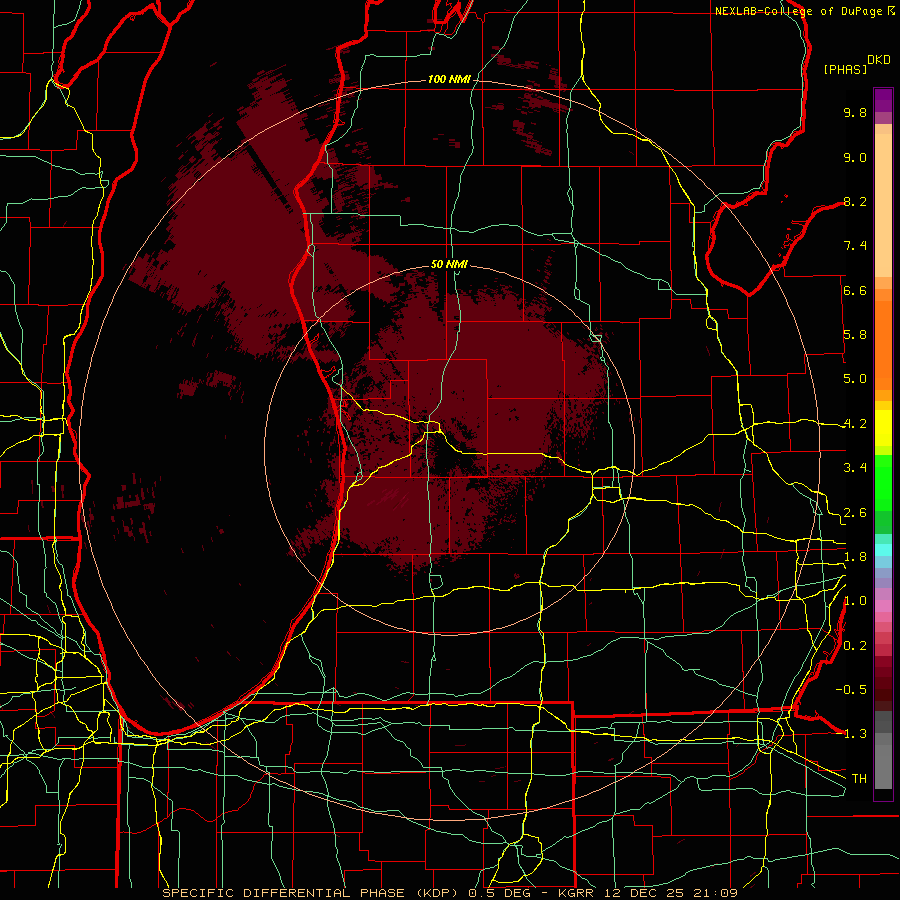Click the 6.6 scale value
This screenshot has height=900, width=900.
pos(855,290)
